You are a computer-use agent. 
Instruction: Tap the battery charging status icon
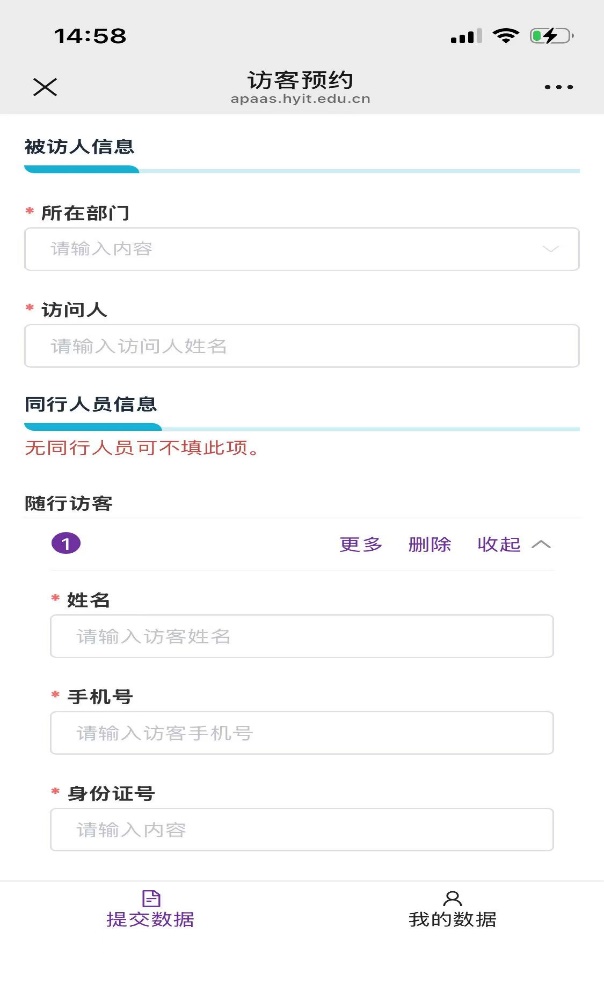pos(550,36)
